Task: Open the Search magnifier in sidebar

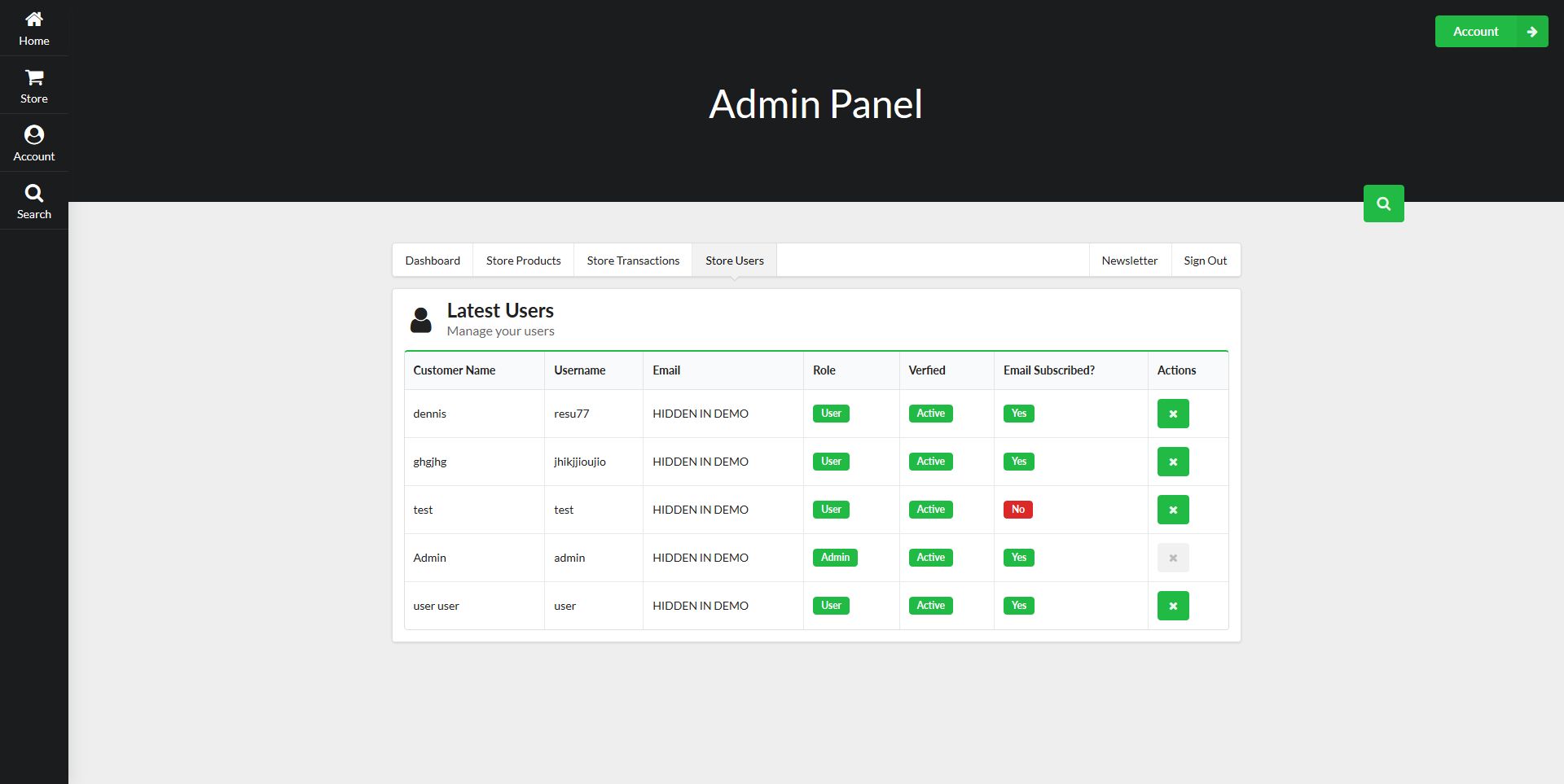Action: [x=34, y=193]
